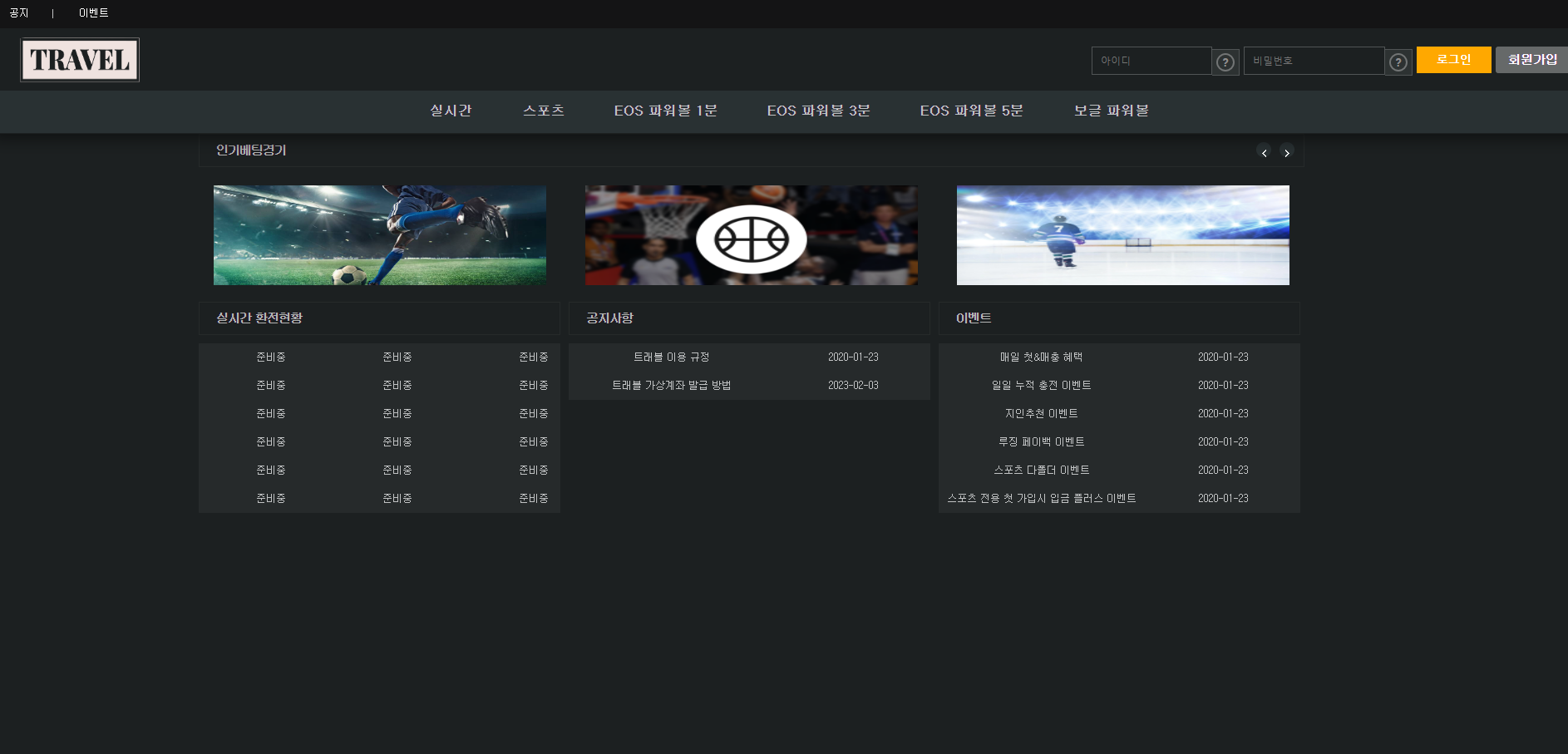1568x754 pixels.
Task: Open the basketball banner image
Action: pos(751,235)
